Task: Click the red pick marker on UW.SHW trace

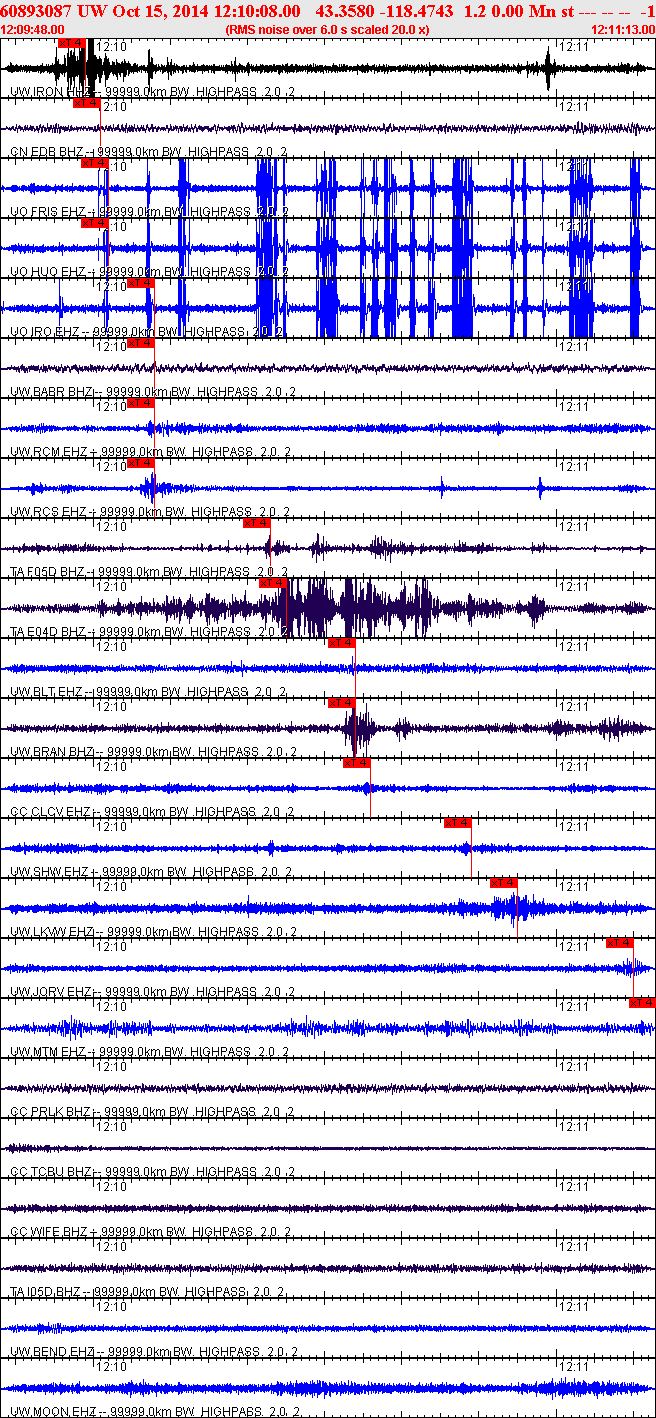Action: 457,823
